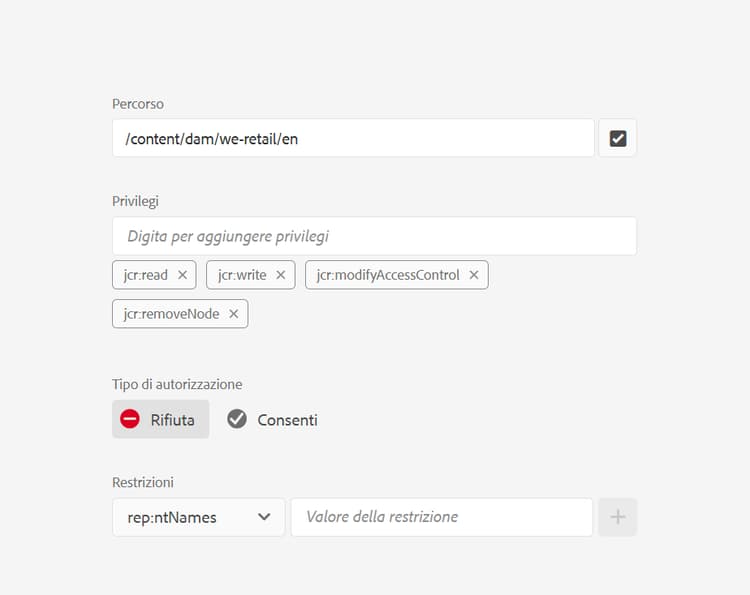Delete the jcr:modifyAccessControl tag via its X

pyautogui.click(x=474, y=275)
